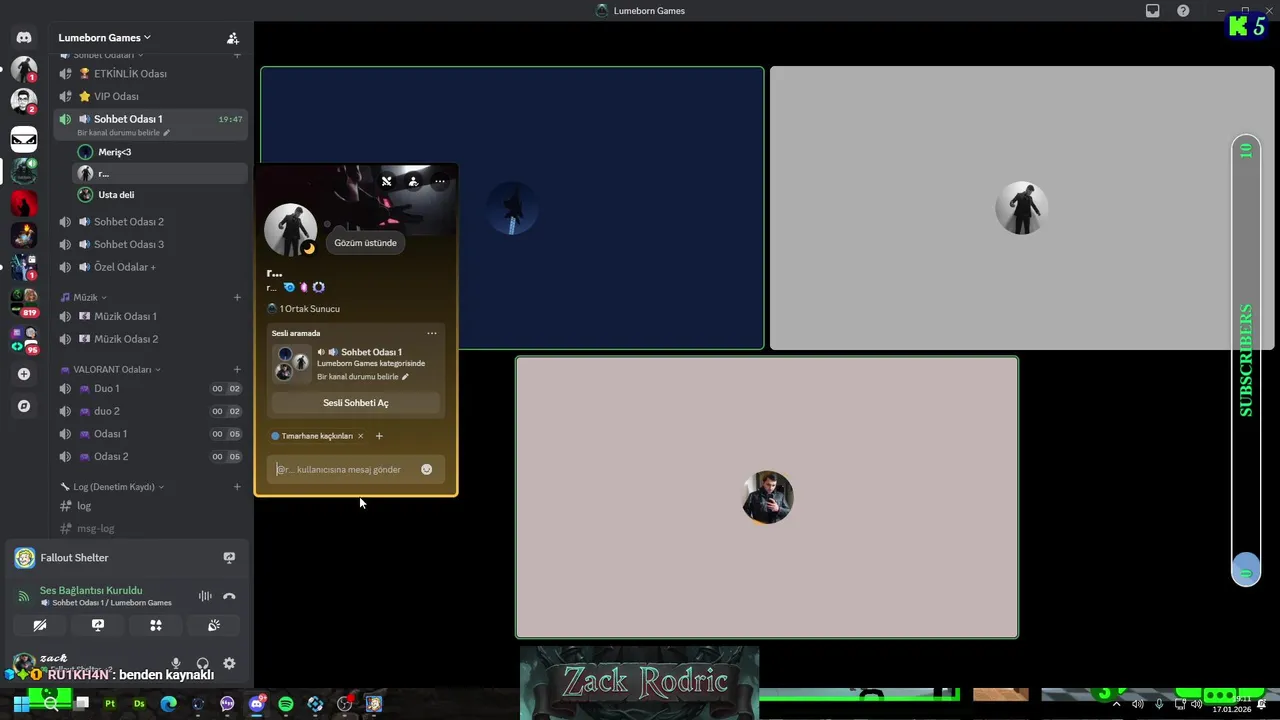Select the gray video tile with suited figure
The width and height of the screenshot is (1280, 720).
pos(1022,208)
